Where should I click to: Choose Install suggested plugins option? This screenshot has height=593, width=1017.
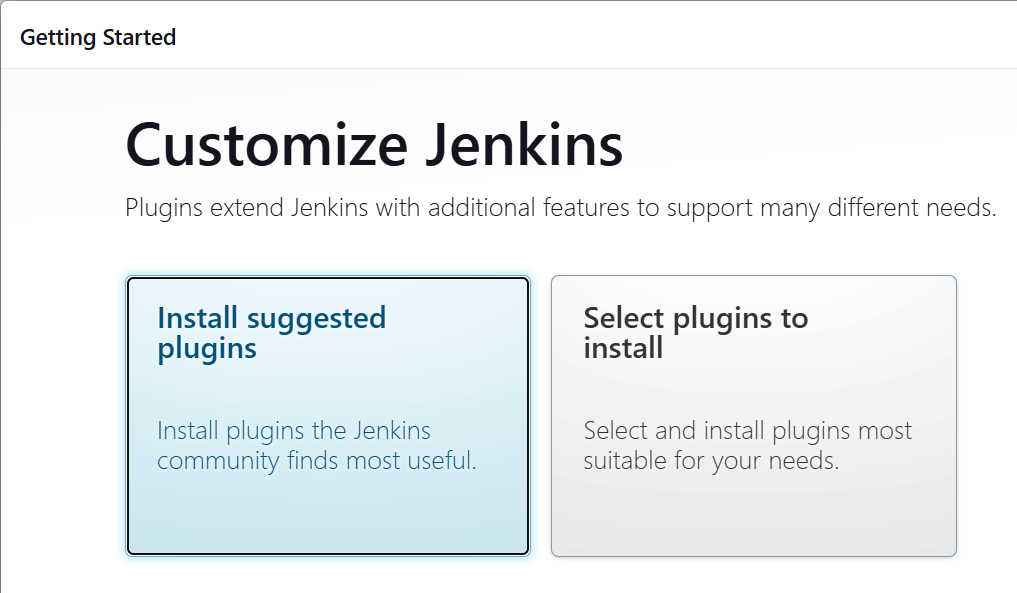[x=328, y=416]
